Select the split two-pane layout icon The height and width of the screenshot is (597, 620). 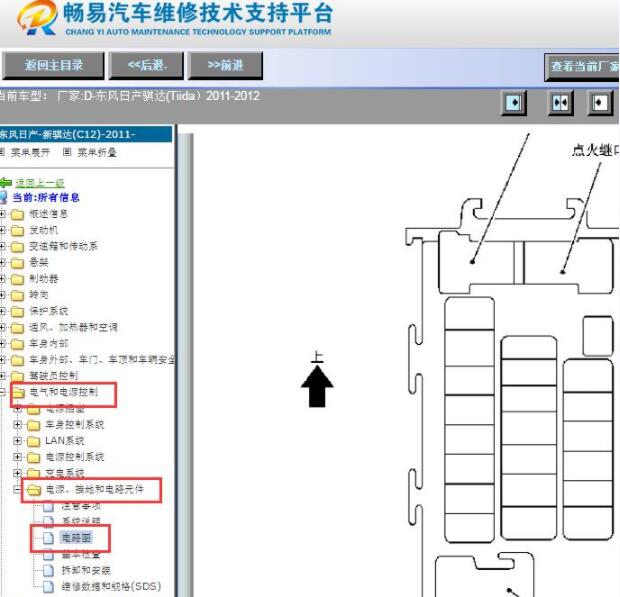tap(560, 103)
